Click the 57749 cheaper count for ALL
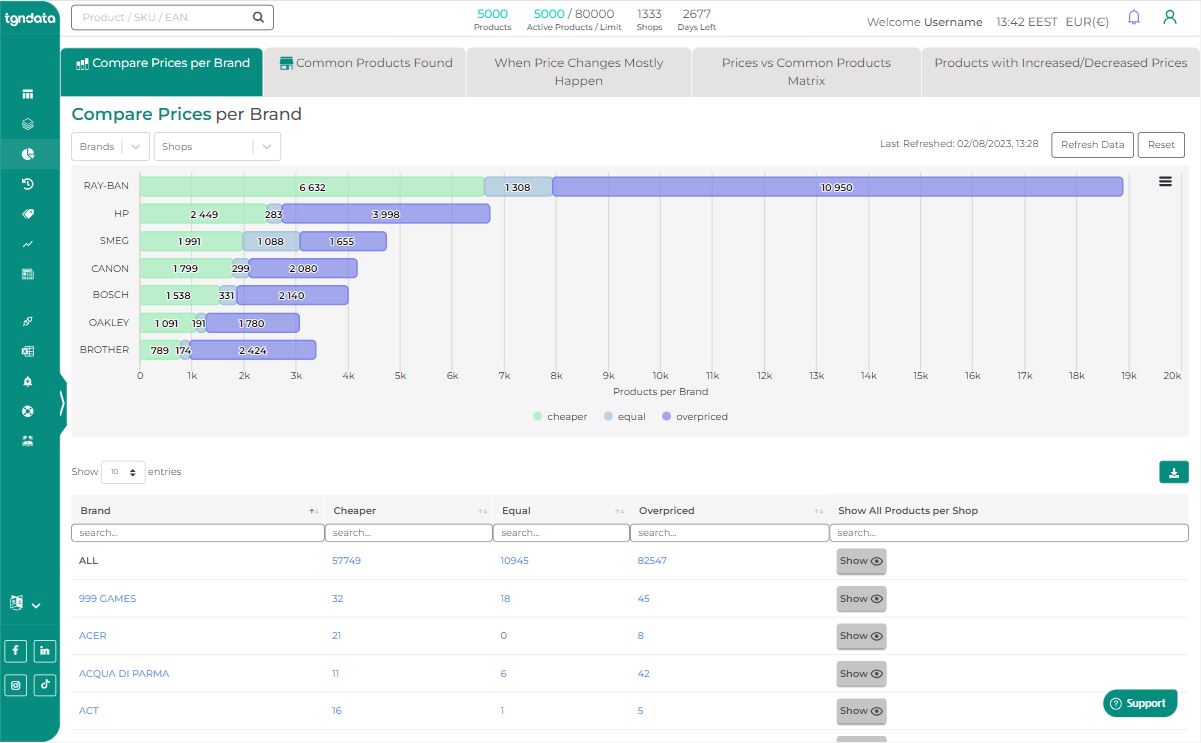1201x743 pixels. (x=346, y=561)
